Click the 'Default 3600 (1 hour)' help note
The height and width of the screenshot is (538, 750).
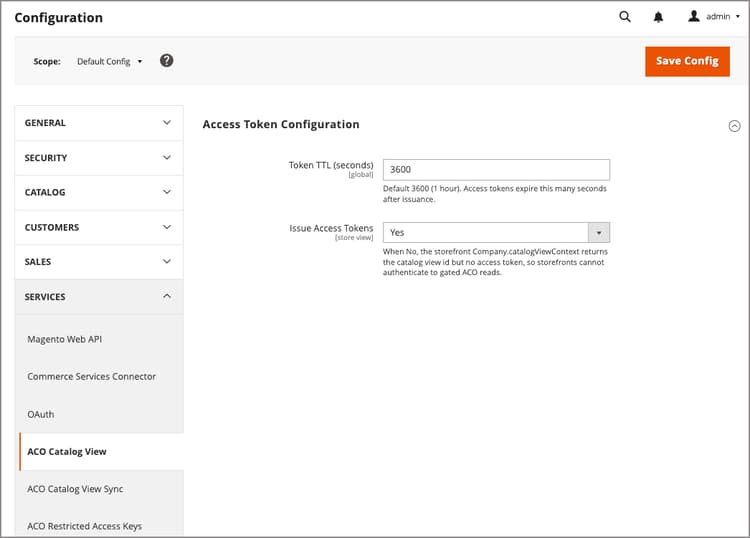point(495,194)
